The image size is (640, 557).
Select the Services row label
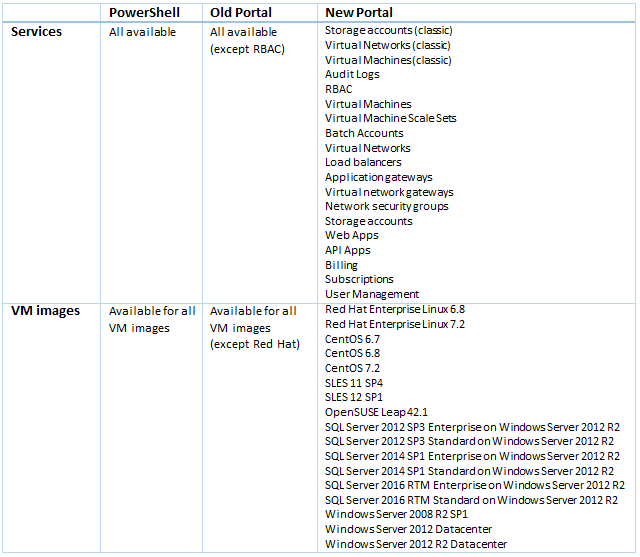(x=36, y=31)
